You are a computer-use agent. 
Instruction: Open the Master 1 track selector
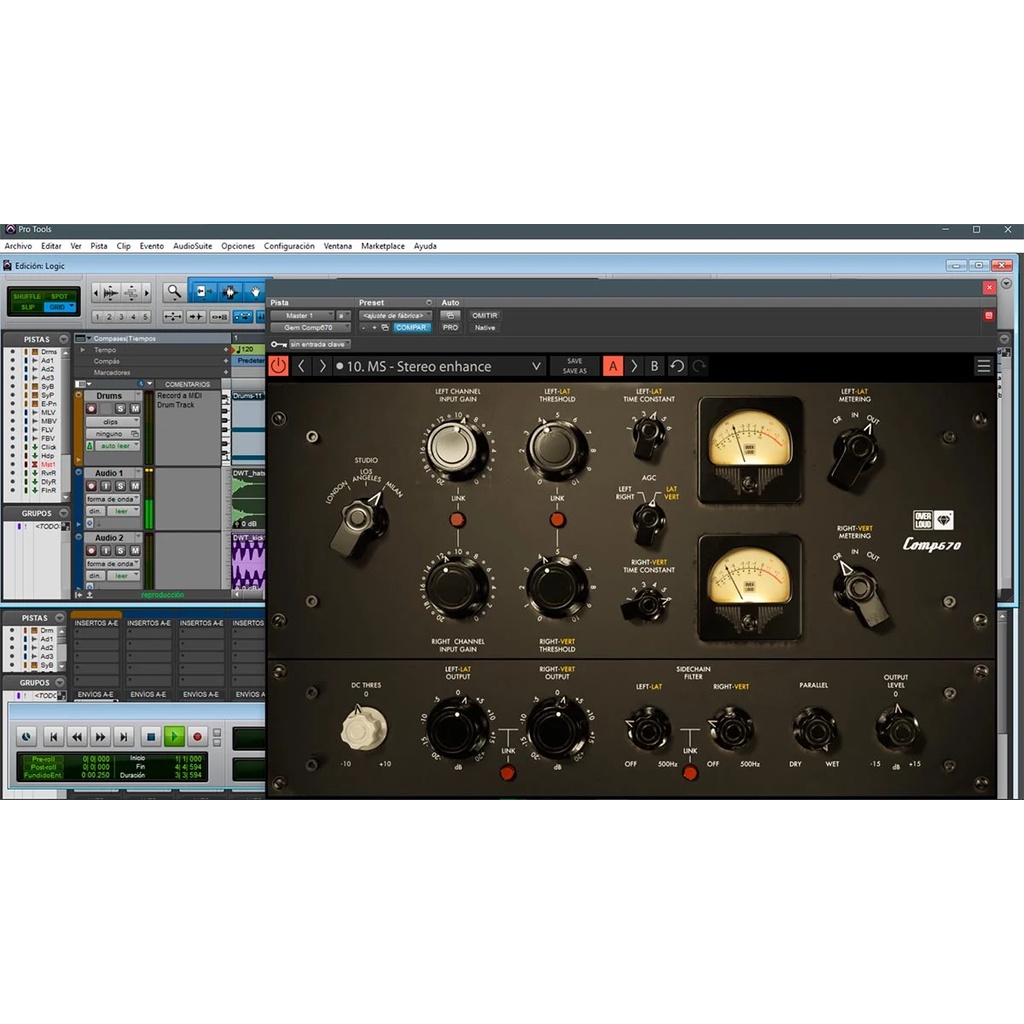pos(302,315)
